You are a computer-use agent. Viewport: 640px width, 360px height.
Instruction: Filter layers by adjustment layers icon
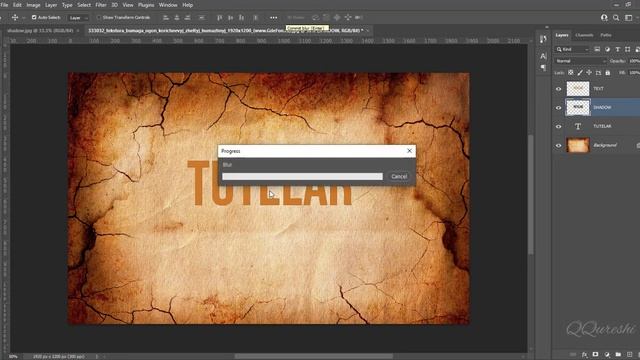[607, 49]
